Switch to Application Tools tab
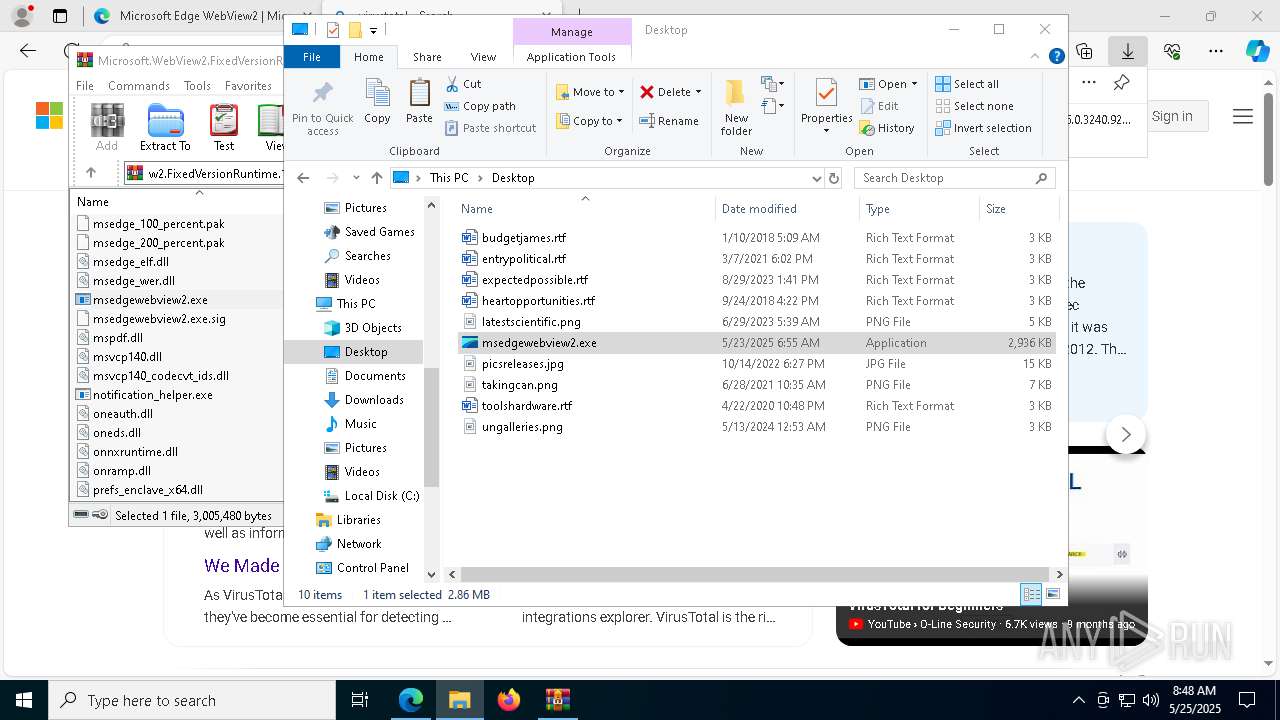Image resolution: width=1280 pixels, height=720 pixels. click(x=571, y=57)
